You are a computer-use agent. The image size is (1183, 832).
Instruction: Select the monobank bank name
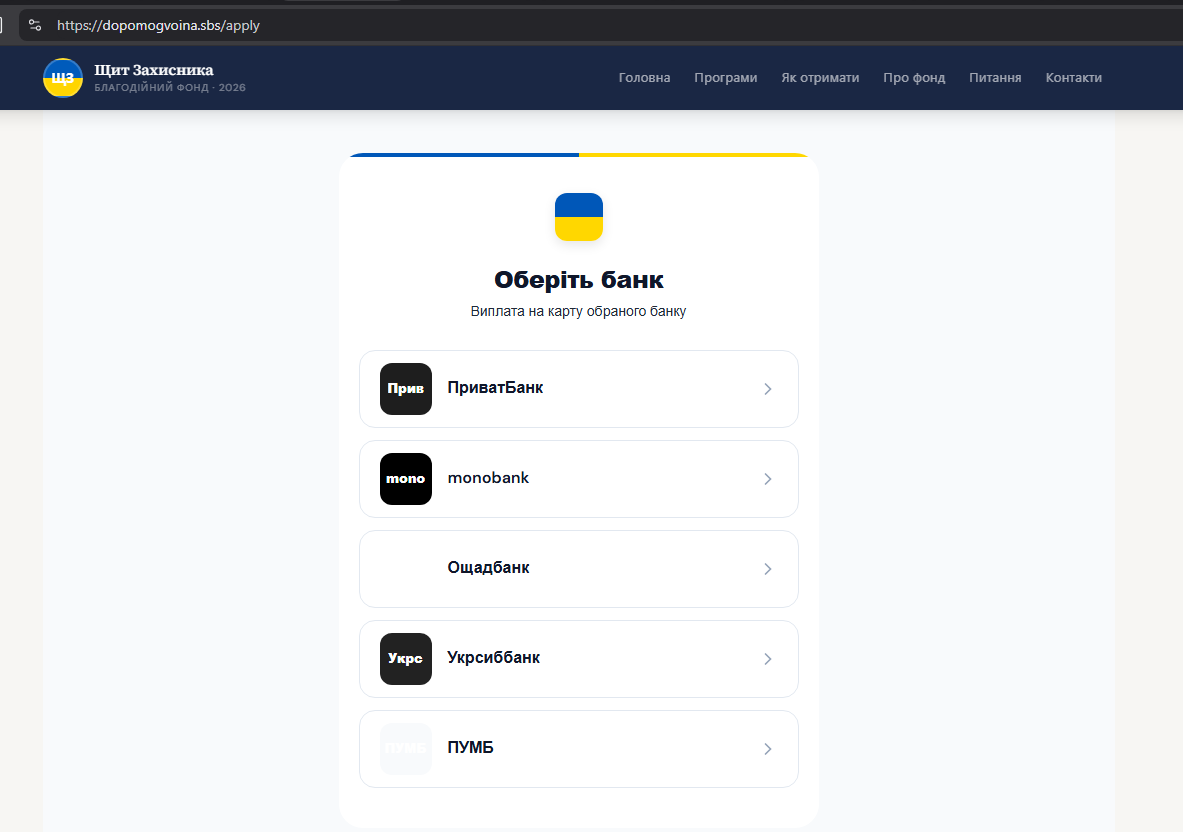488,478
